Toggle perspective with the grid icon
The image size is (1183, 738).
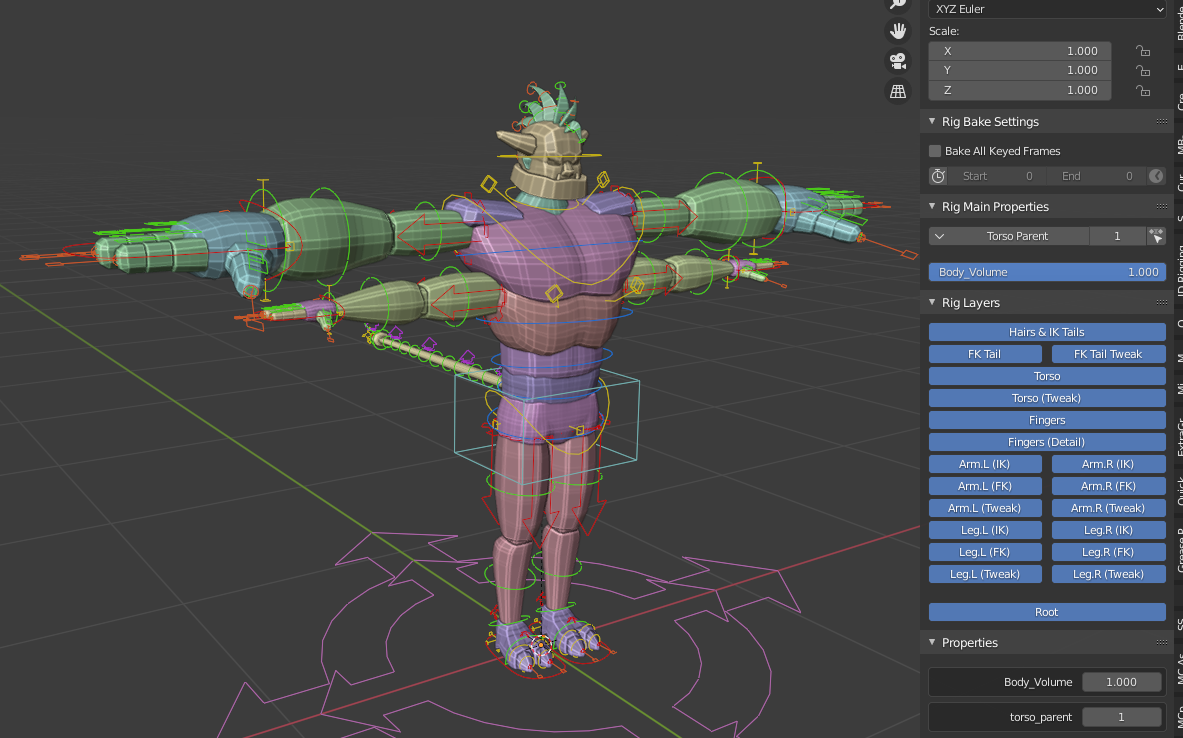(897, 91)
